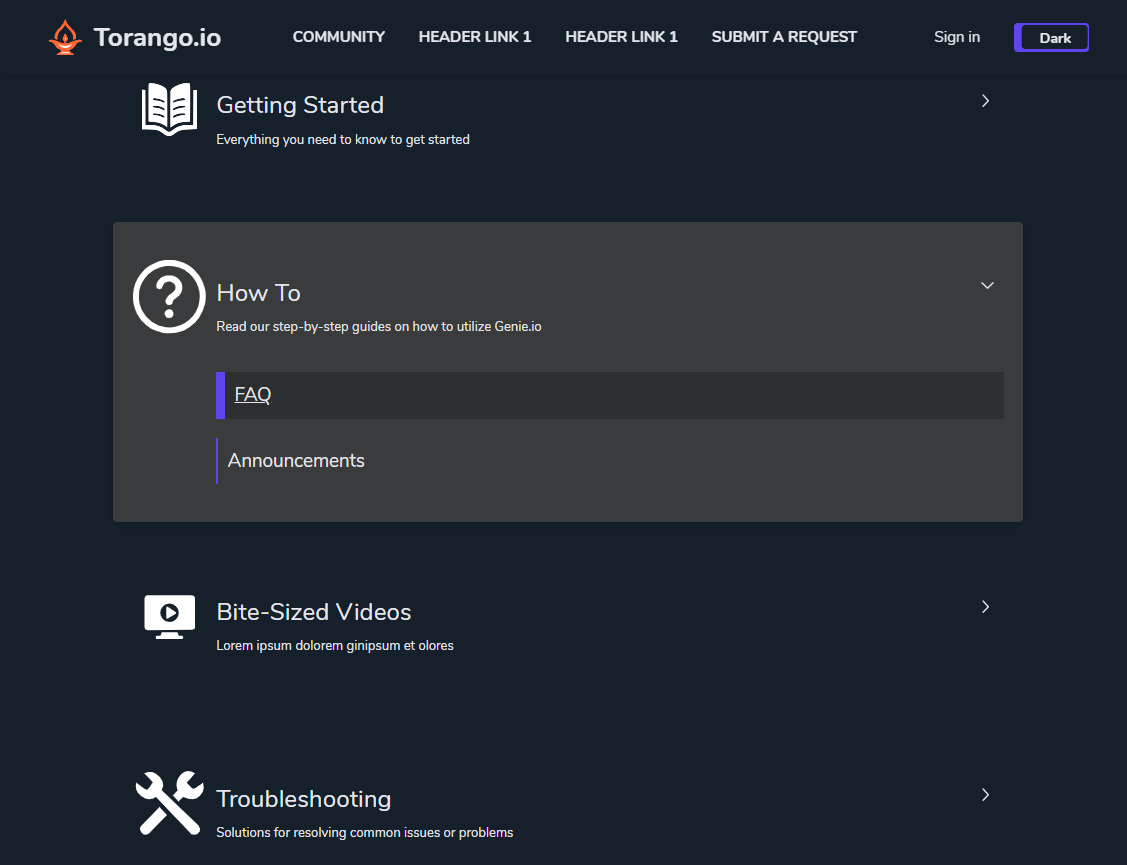Viewport: 1127px width, 865px height.
Task: Expand the Bite-Sized Videos chevron
Action: pyautogui.click(x=985, y=607)
